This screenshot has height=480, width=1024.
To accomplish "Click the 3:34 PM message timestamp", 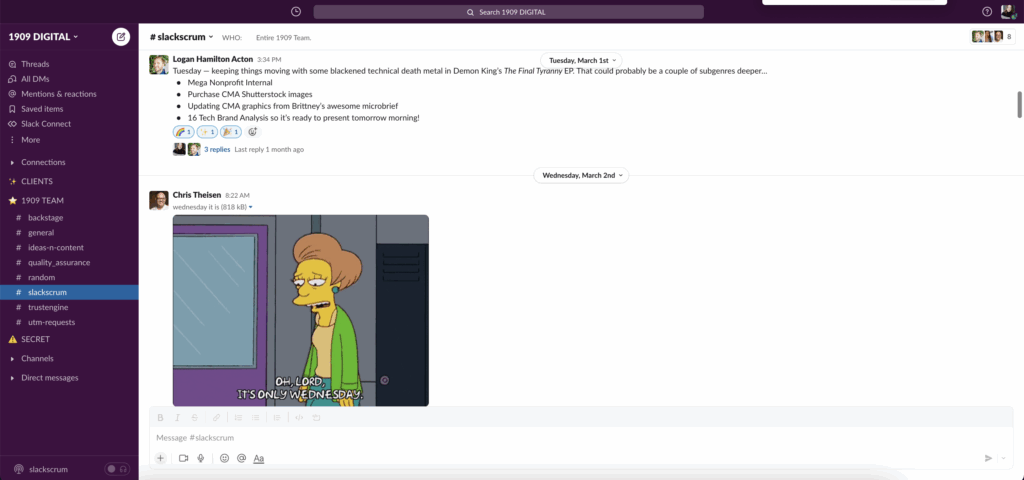I will coord(269,59).
